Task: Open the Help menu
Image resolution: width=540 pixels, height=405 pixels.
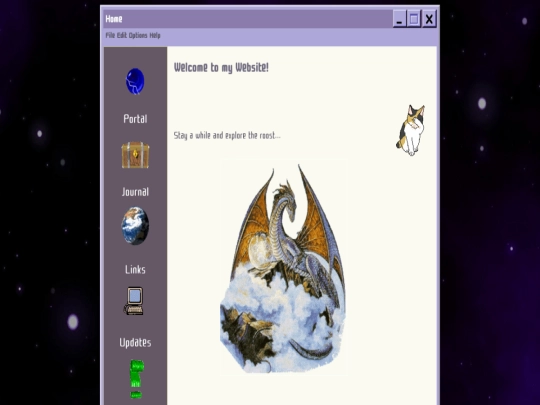Action: (155, 35)
